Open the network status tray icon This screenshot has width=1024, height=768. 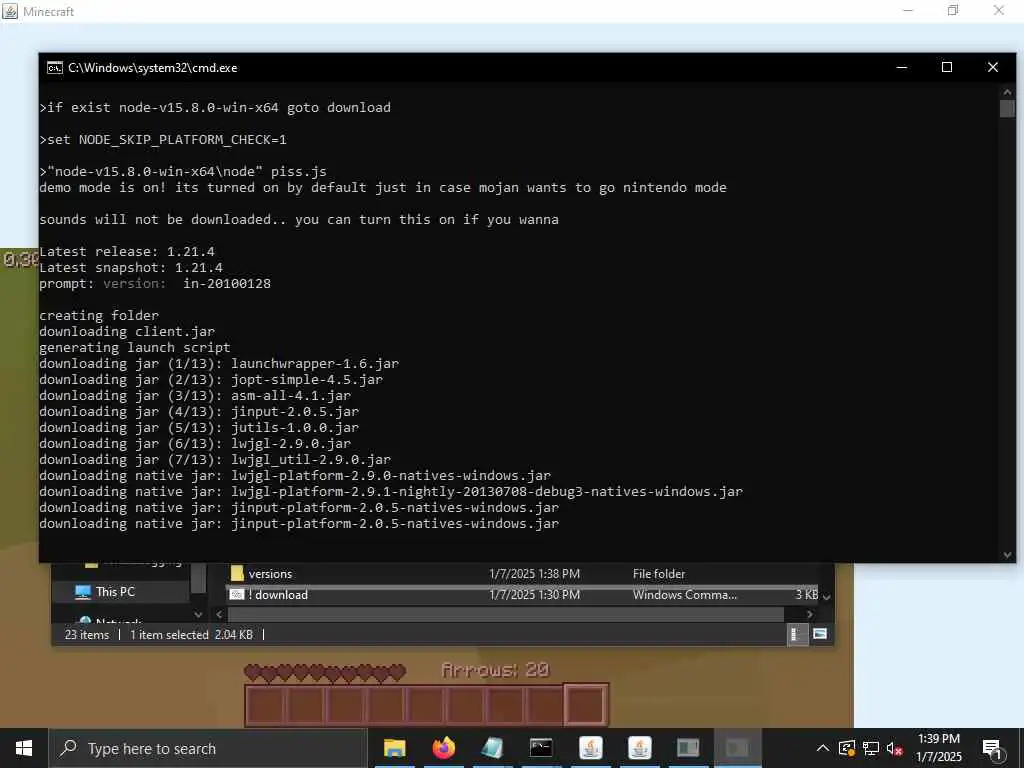pyautogui.click(x=871, y=748)
